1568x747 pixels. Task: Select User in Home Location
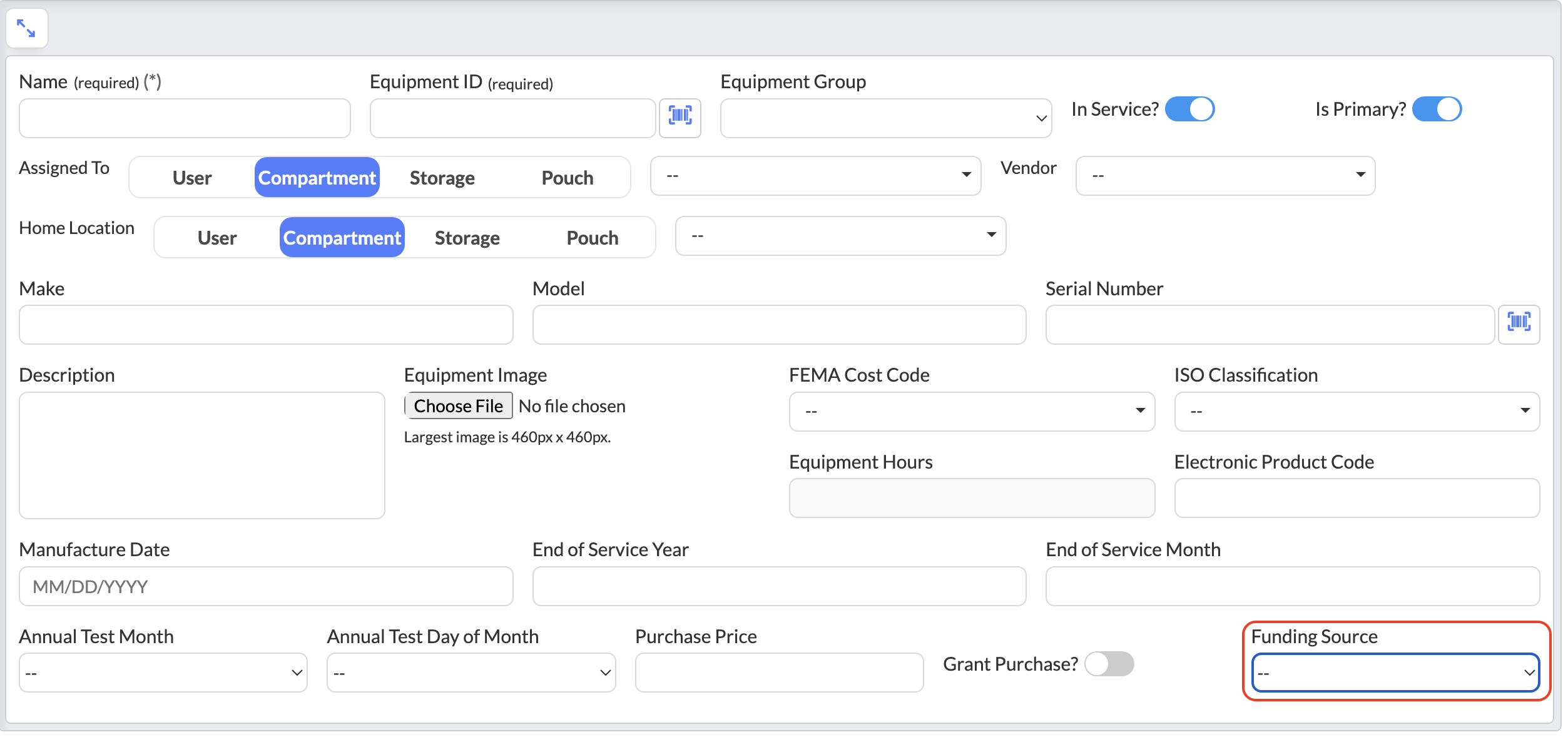217,238
